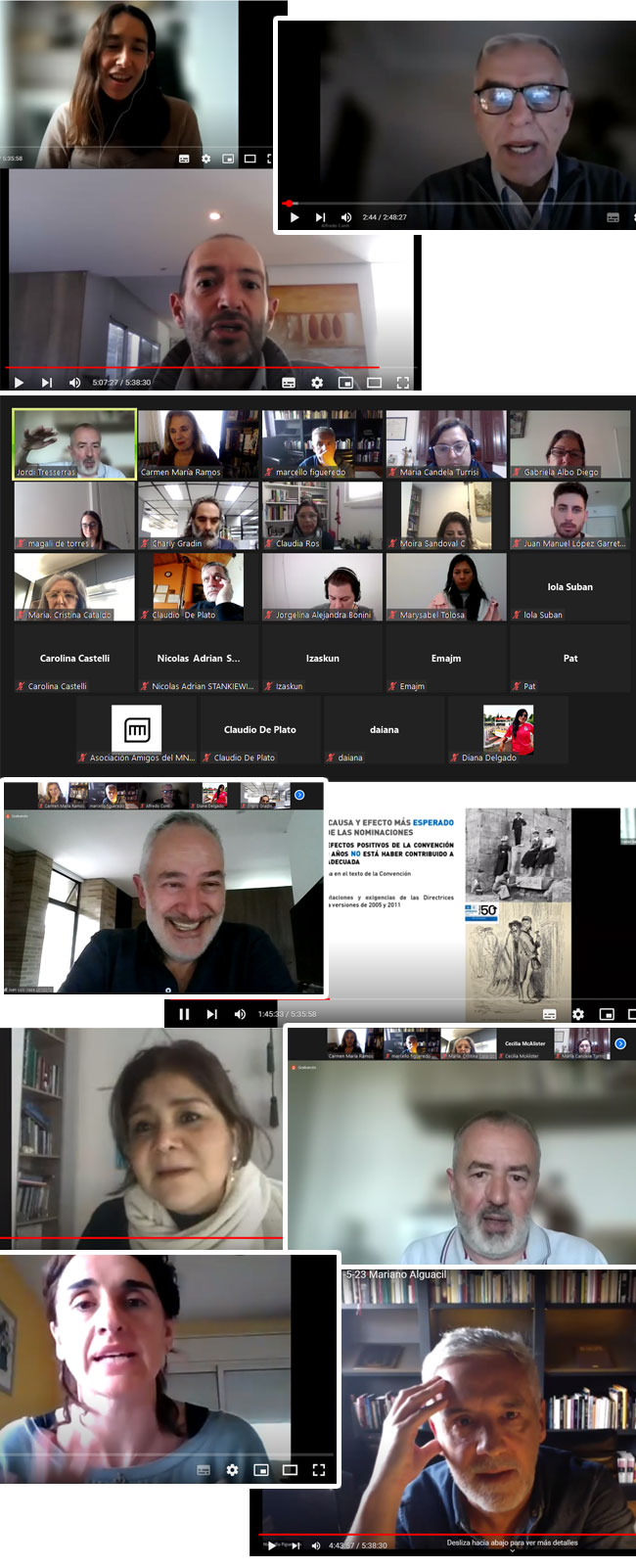The height and width of the screenshot is (1568, 636).
Task: Select the 'lola Suban' participant tile
Action: pyautogui.click(x=569, y=587)
